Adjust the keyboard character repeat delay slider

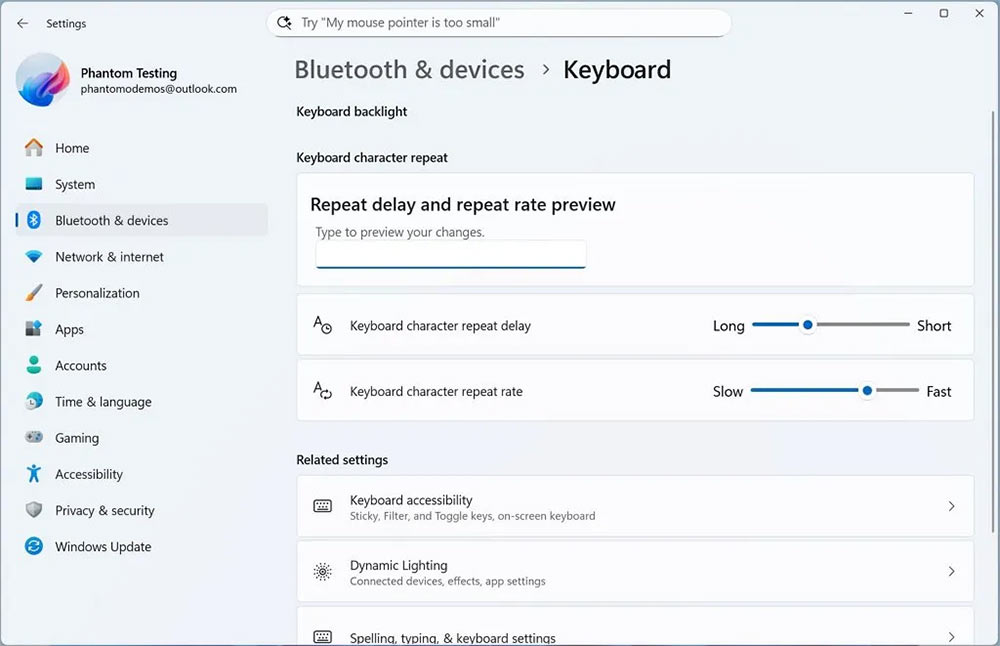click(x=807, y=324)
